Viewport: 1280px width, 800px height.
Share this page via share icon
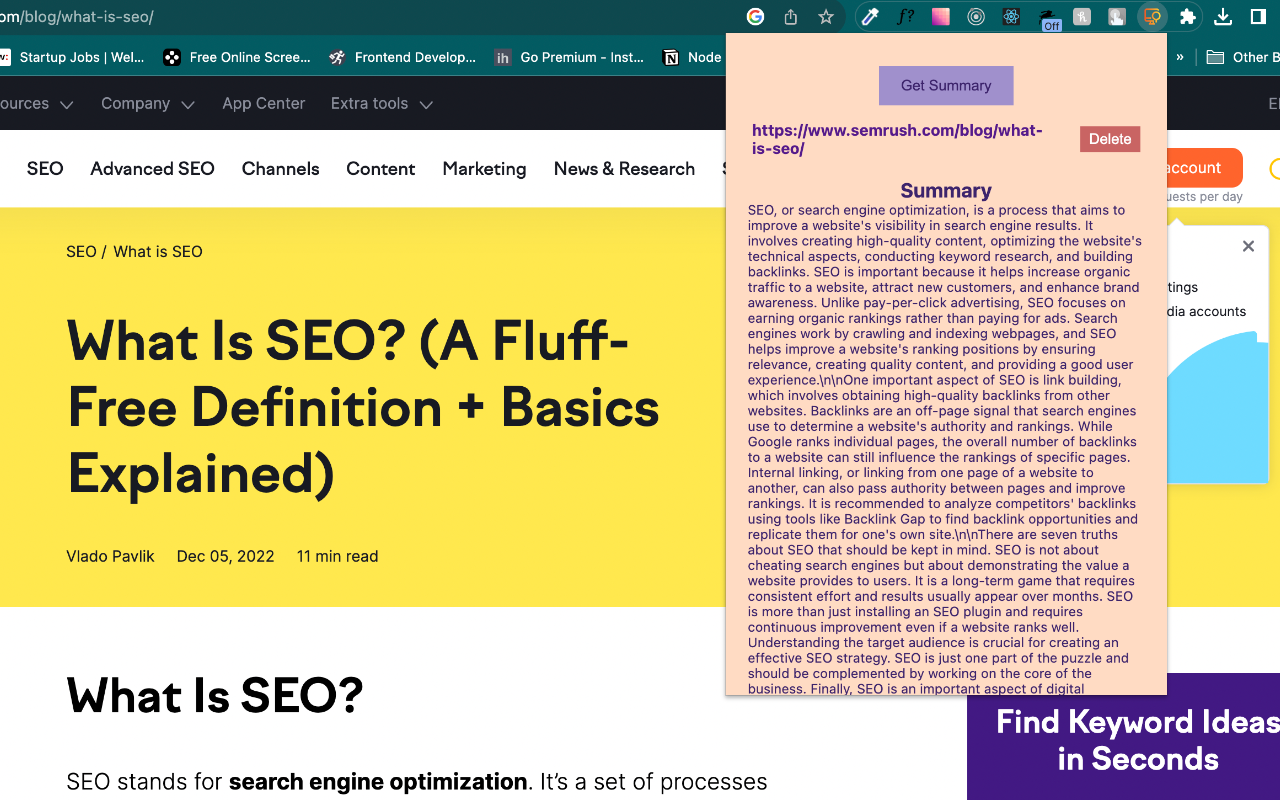click(791, 17)
